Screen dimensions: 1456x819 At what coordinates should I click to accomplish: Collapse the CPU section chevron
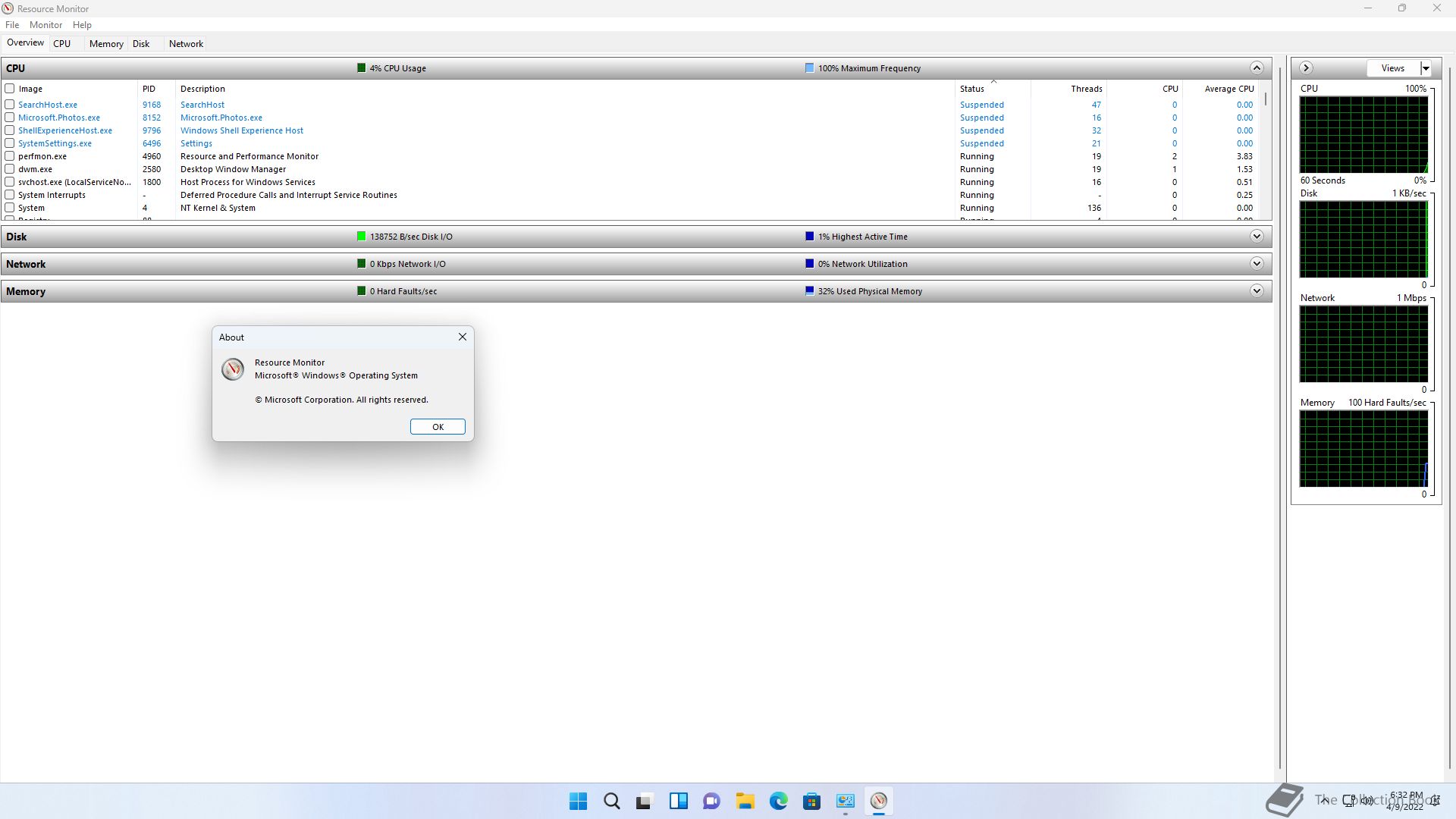(x=1257, y=68)
